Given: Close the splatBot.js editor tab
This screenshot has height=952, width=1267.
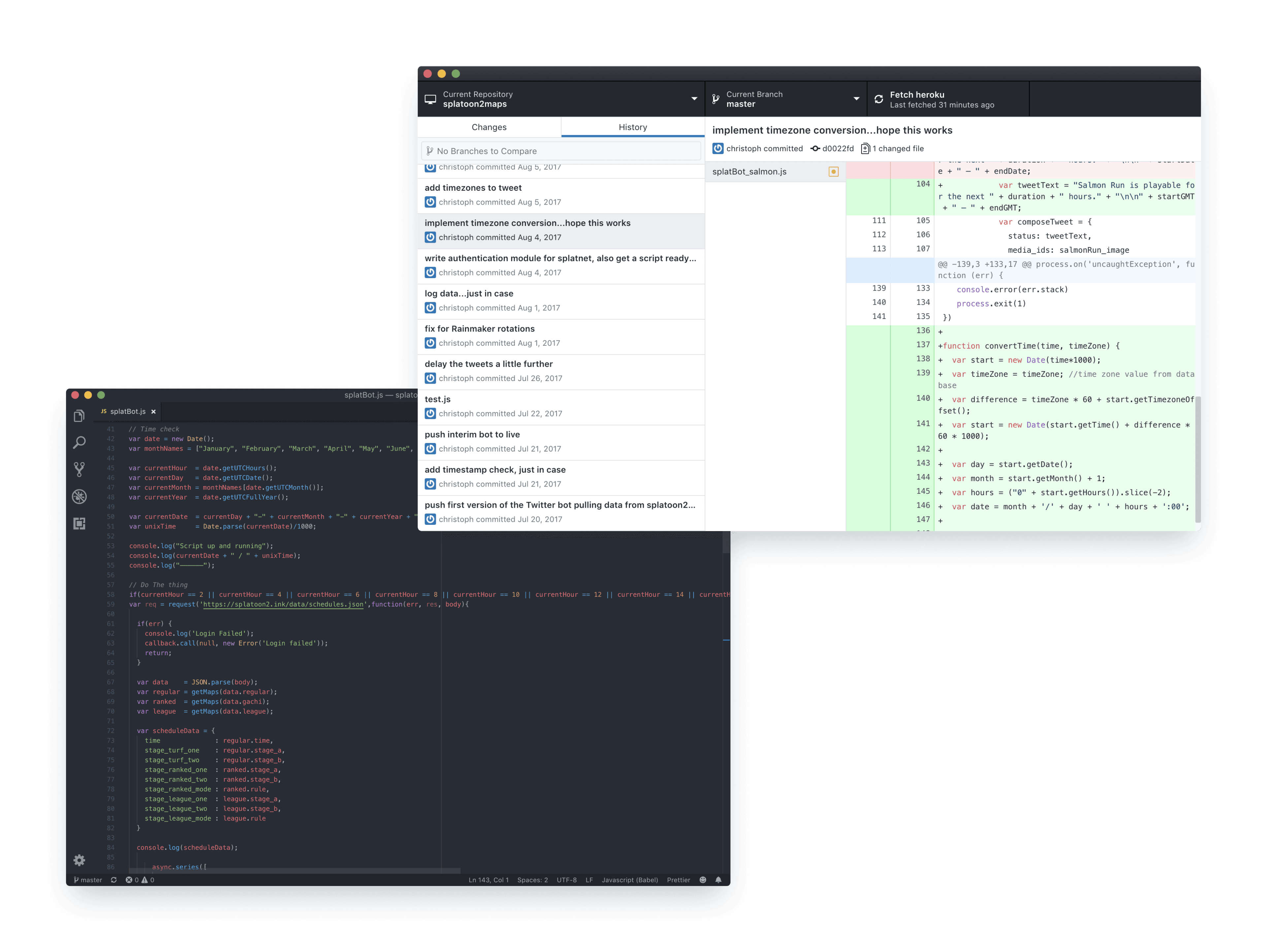Looking at the screenshot, I should [153, 411].
